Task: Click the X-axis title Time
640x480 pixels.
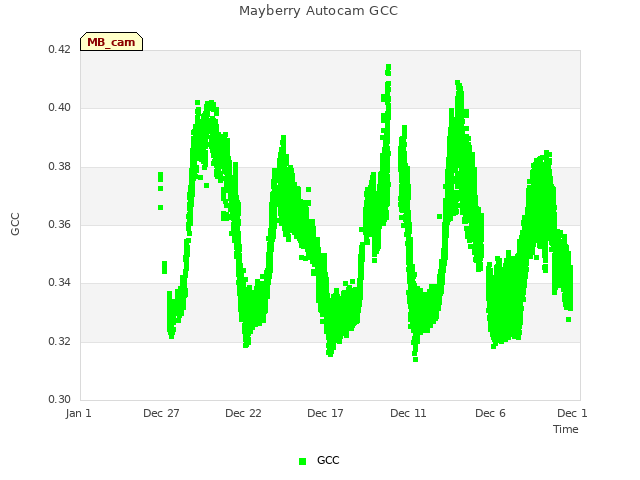Action: (566, 429)
